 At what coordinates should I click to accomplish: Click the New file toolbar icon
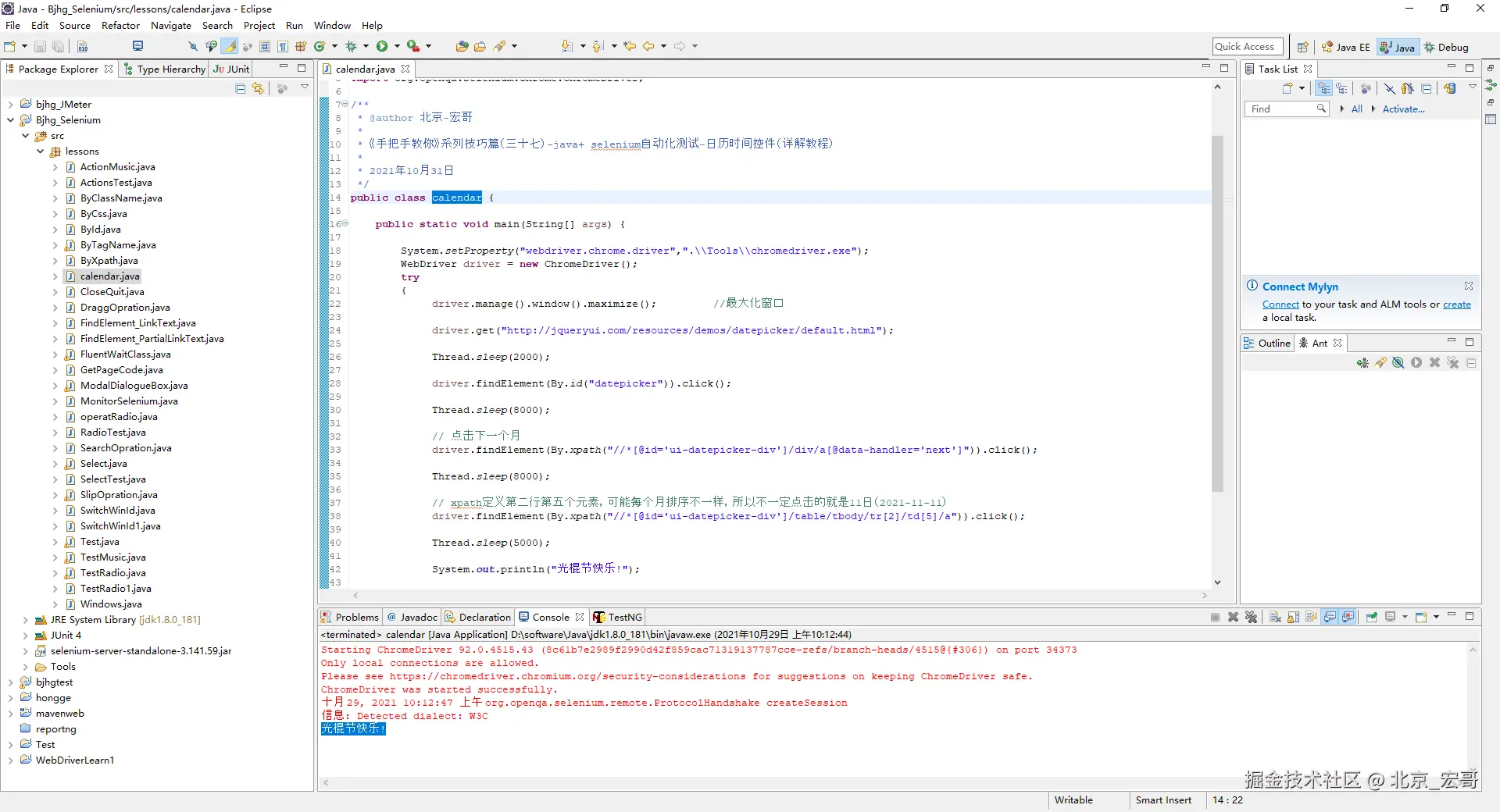[x=10, y=47]
